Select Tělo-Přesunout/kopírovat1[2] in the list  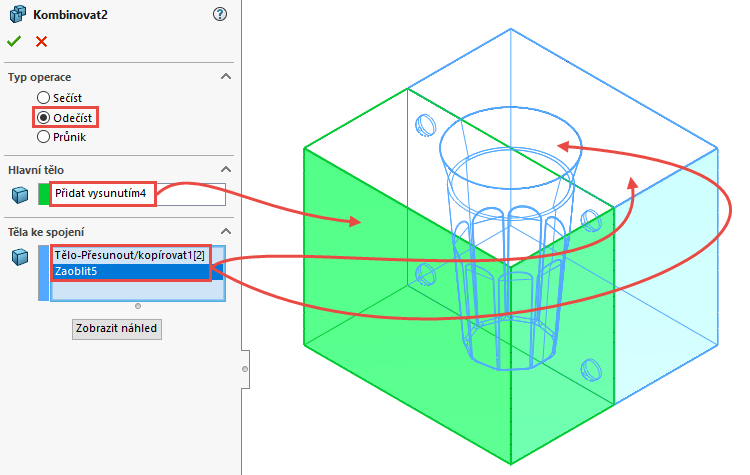(x=130, y=255)
